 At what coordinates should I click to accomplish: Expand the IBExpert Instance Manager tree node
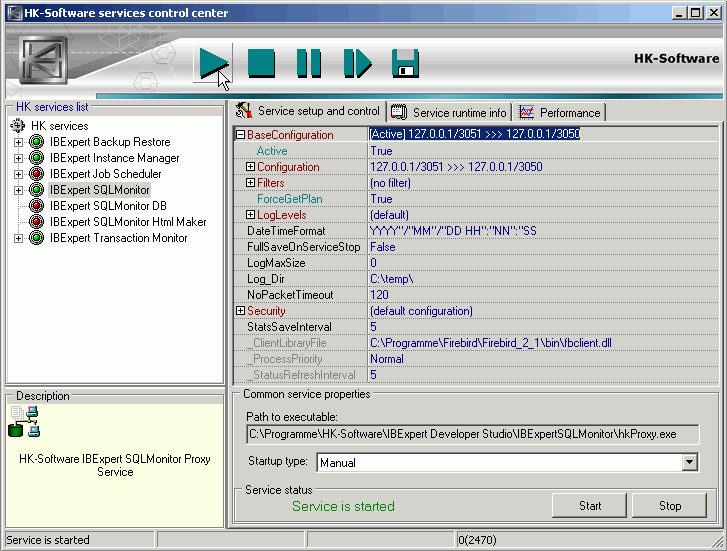click(x=18, y=158)
